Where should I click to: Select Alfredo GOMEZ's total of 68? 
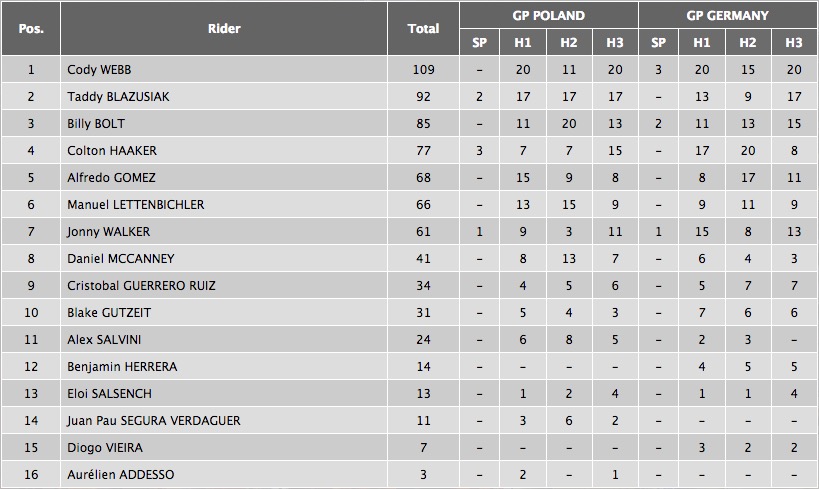(x=423, y=178)
